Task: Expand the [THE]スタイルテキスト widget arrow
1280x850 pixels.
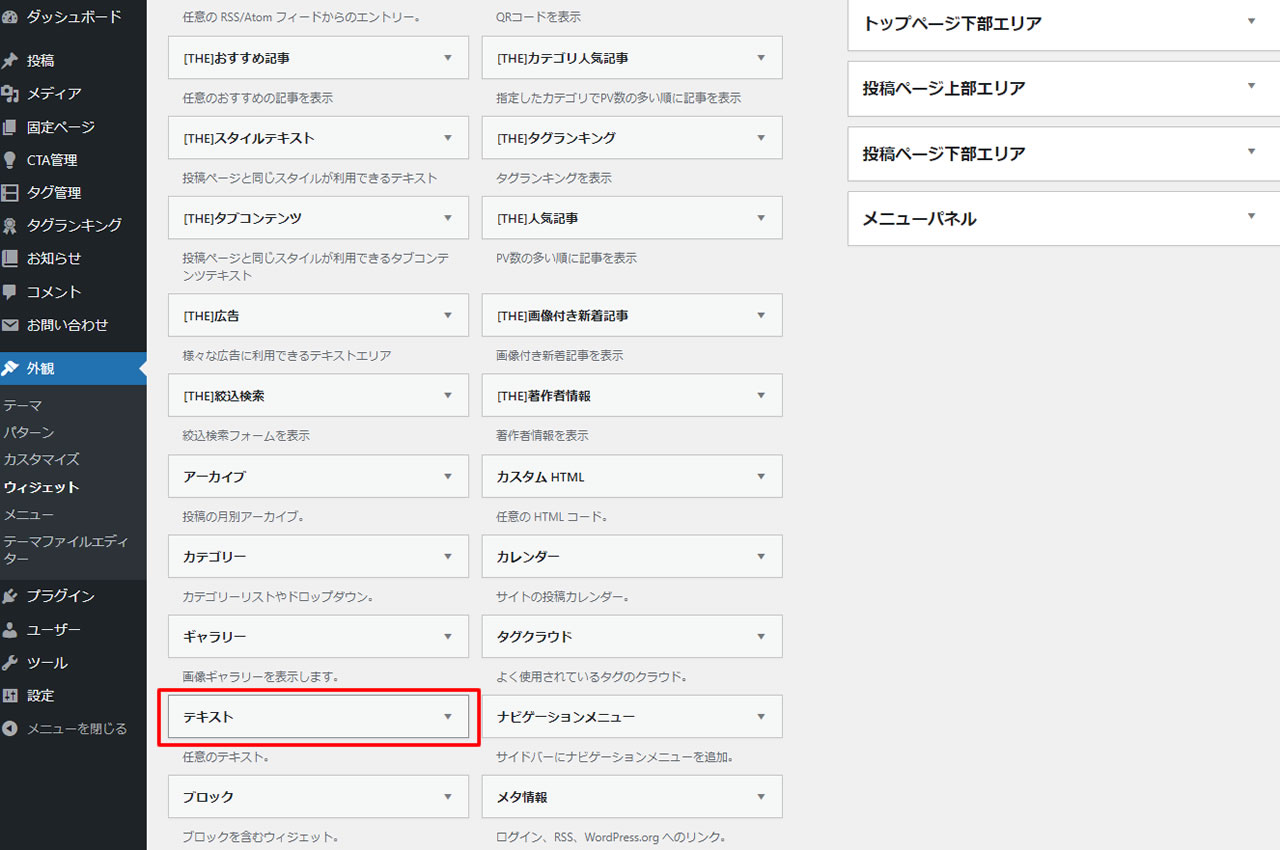Action: 448,138
